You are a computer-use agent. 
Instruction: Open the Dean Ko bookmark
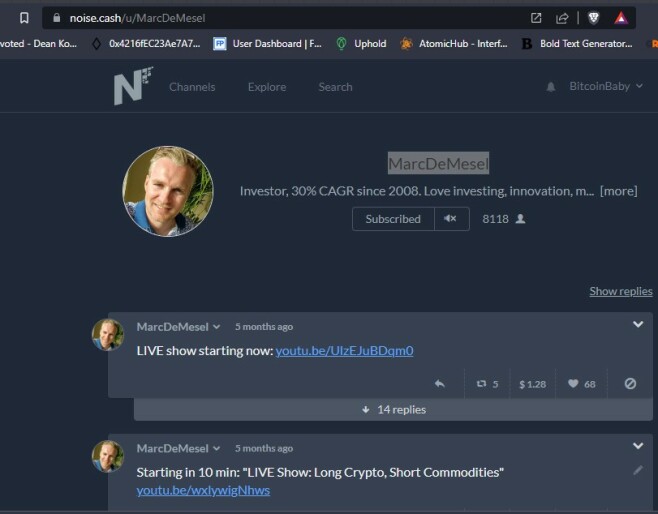38,43
